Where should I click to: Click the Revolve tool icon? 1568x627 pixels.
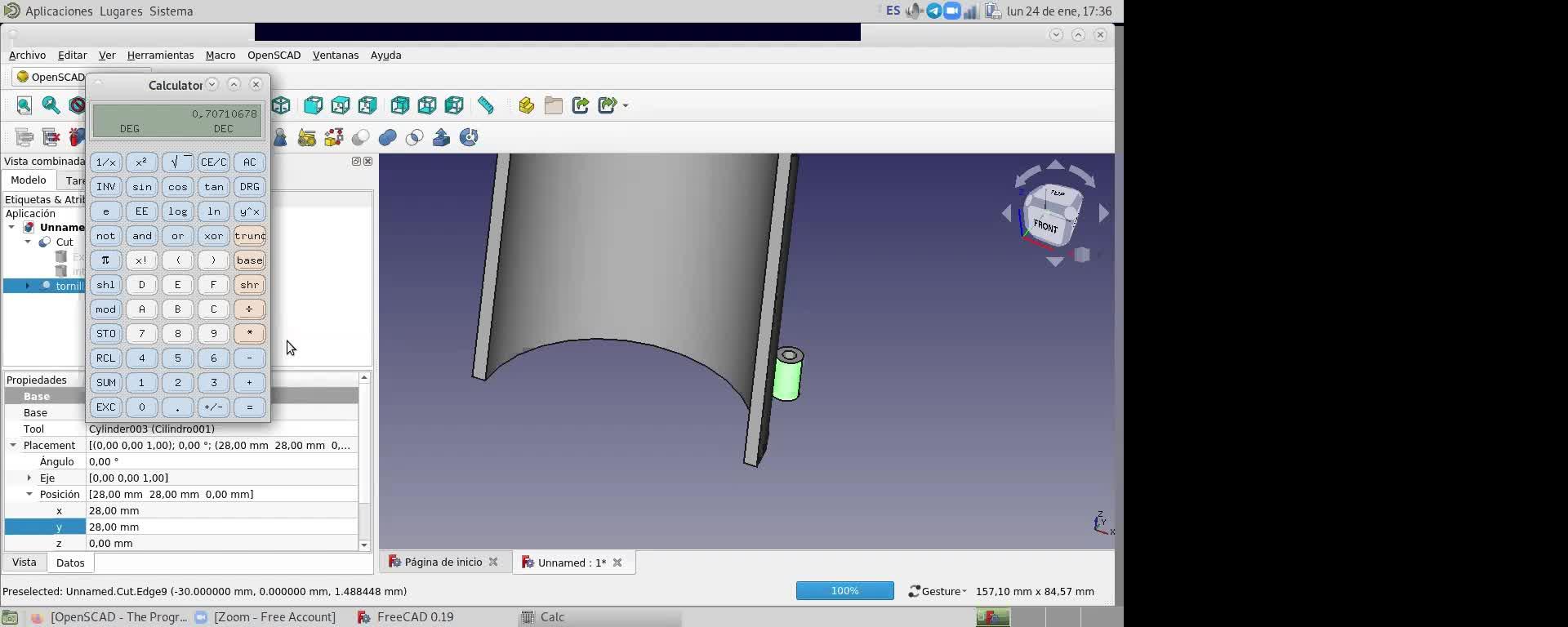pos(469,137)
